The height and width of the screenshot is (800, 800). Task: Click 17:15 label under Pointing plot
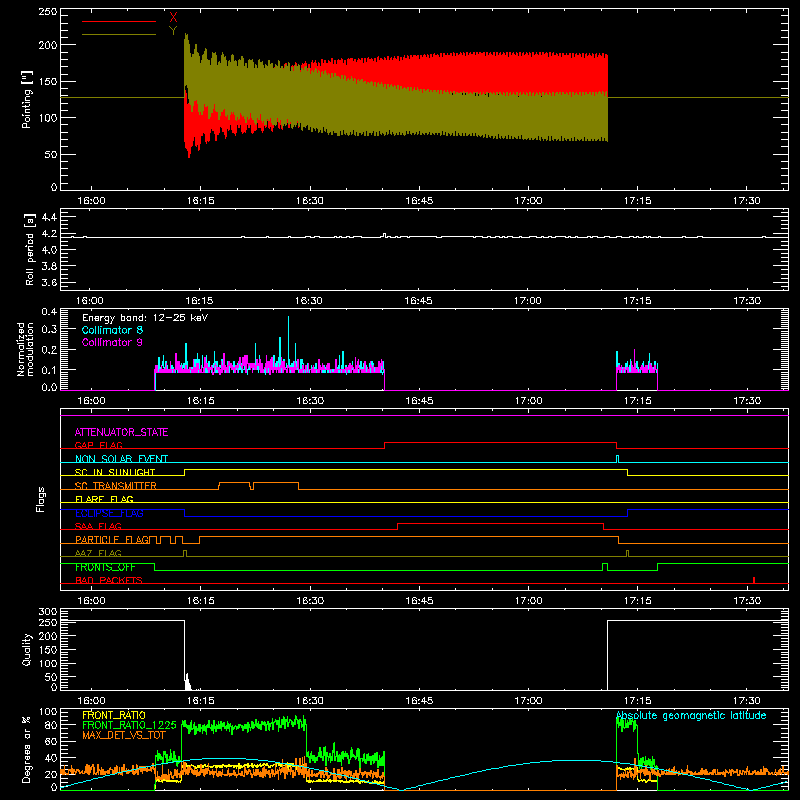point(637,201)
